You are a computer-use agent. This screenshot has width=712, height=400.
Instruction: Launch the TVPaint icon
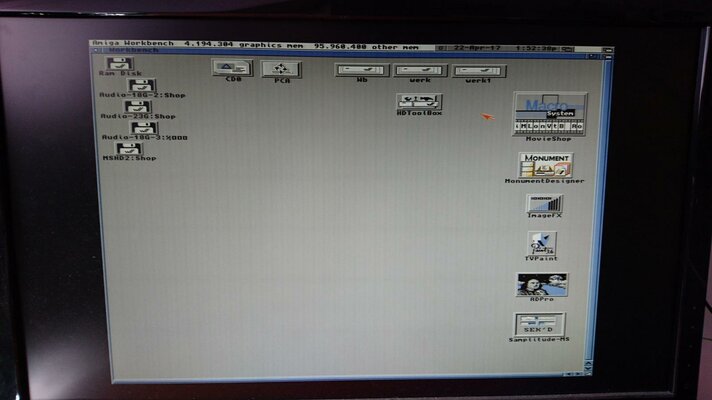pyautogui.click(x=542, y=243)
